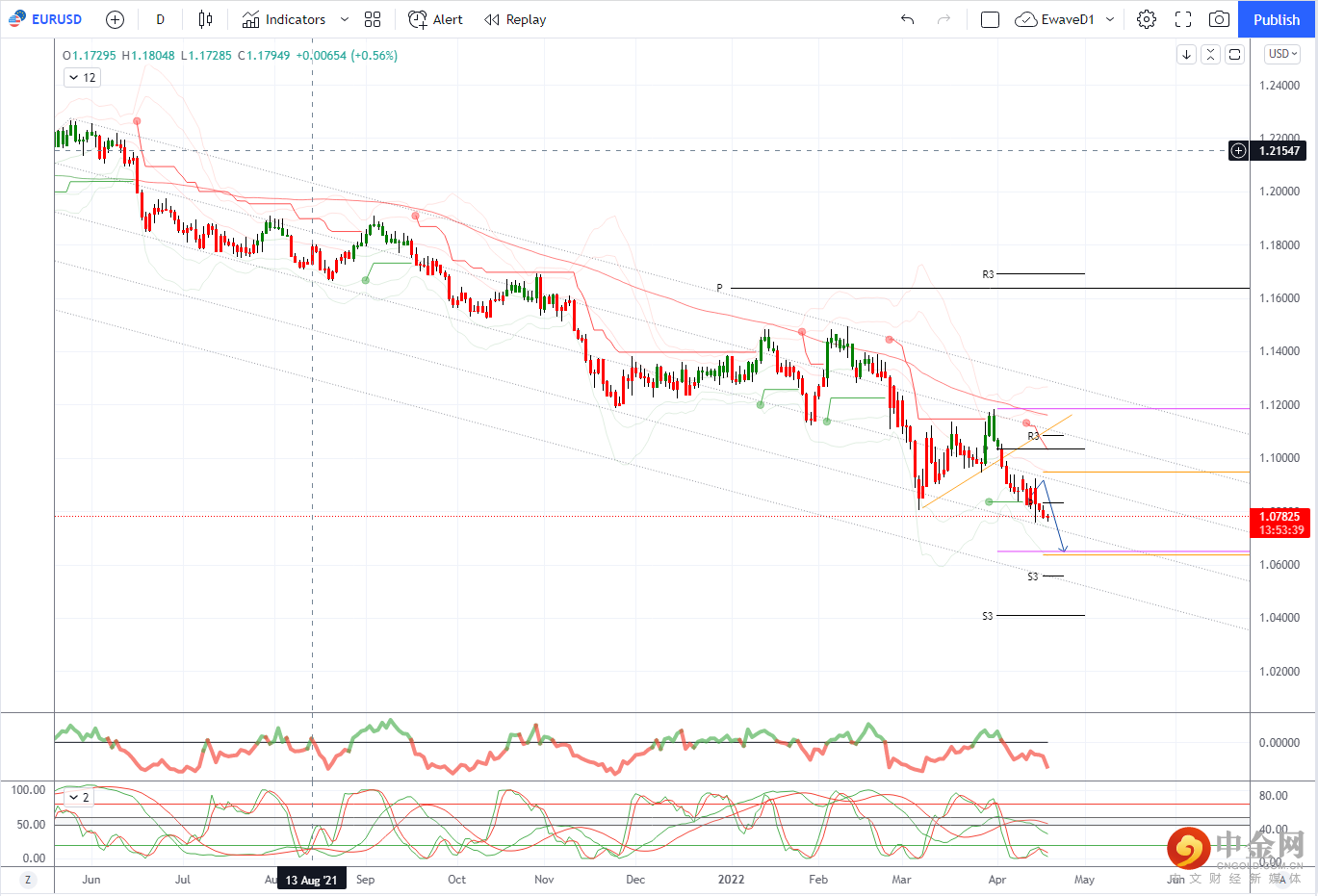
Task: Undo the last chart action
Action: [x=907, y=19]
